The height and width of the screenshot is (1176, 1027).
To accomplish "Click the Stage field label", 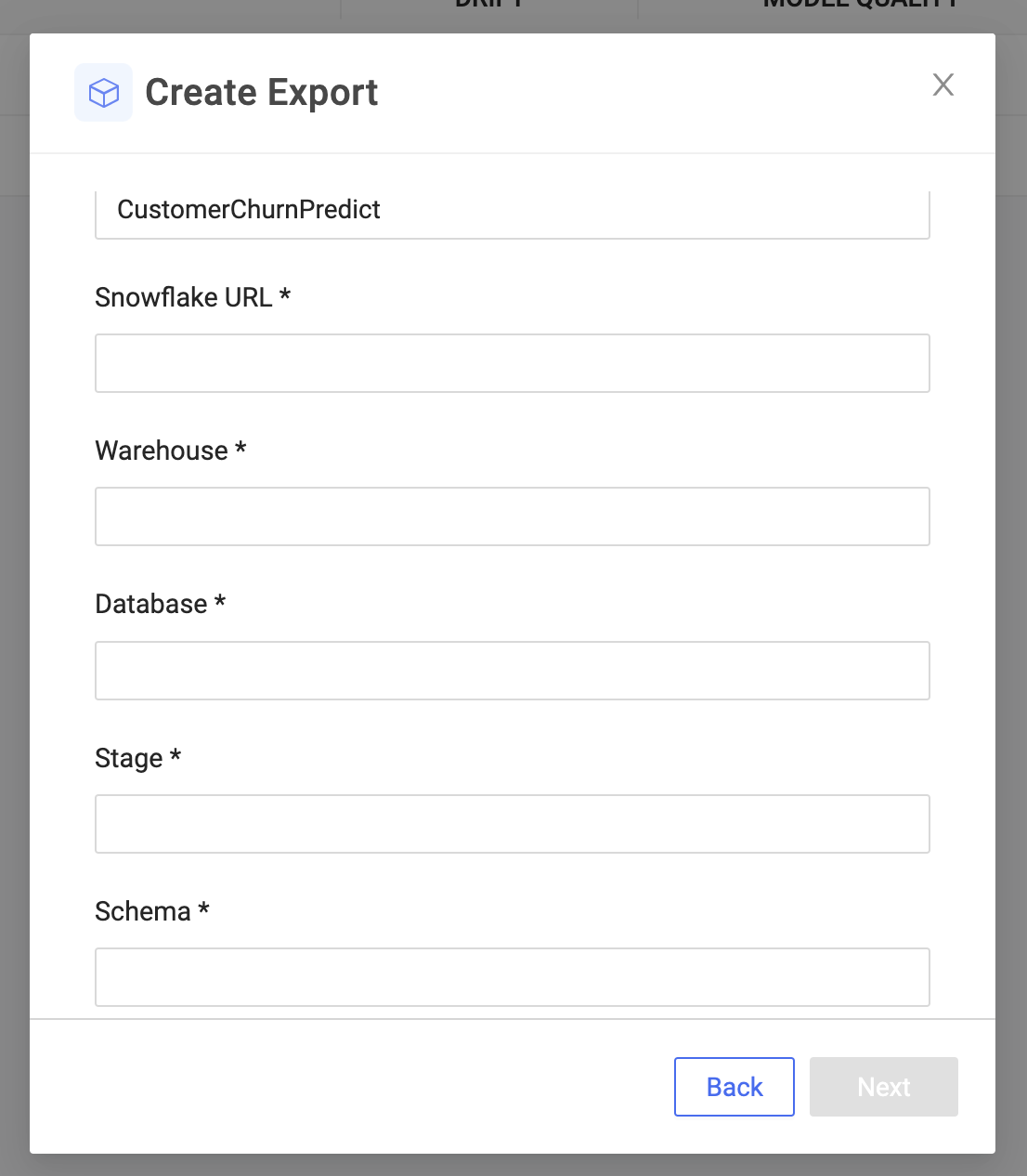I will click(125, 758).
